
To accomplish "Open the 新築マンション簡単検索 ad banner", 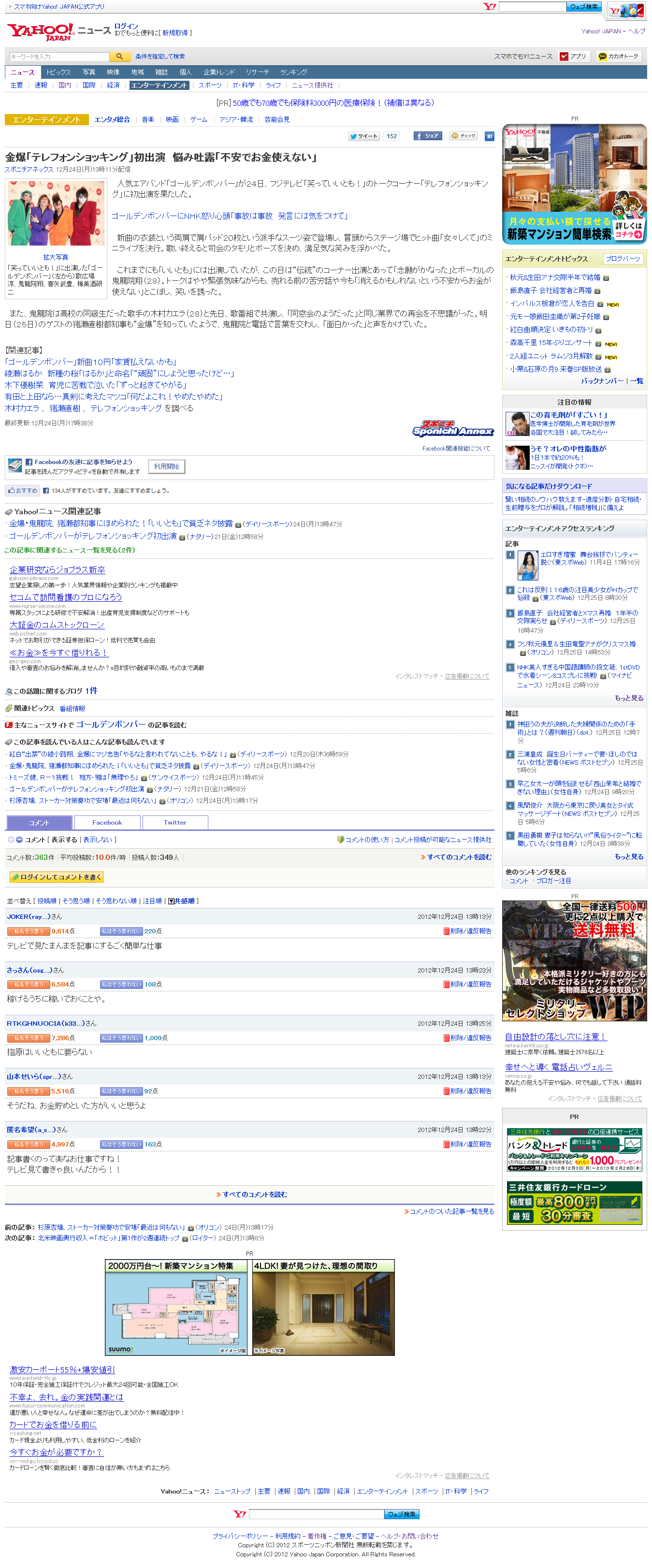I will point(574,185).
